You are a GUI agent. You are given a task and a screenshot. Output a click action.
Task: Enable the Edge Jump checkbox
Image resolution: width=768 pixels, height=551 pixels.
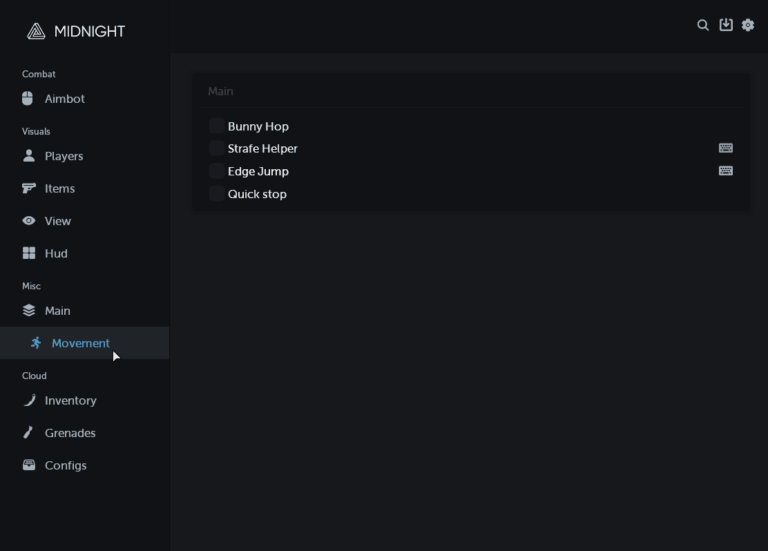pos(217,171)
